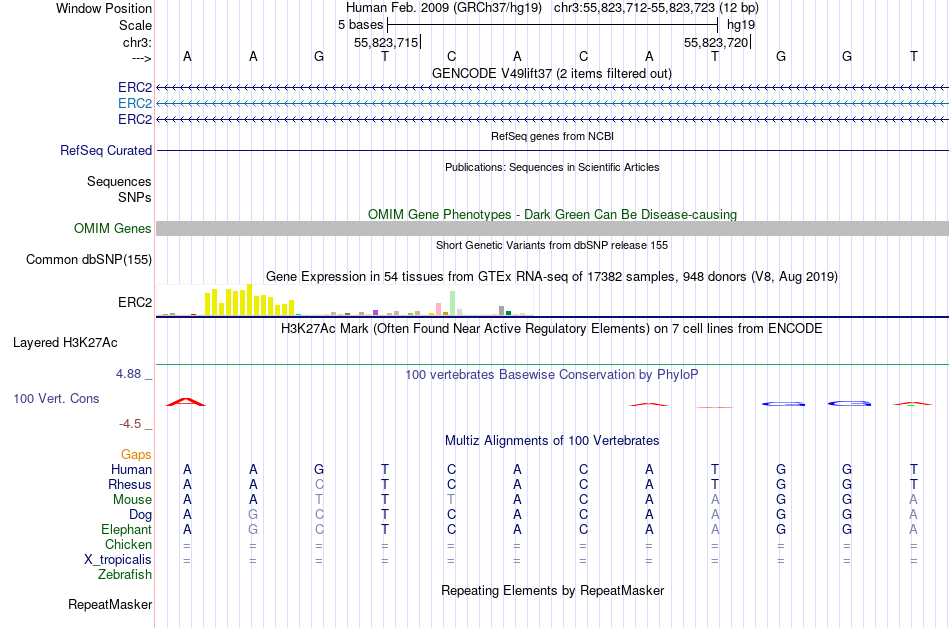Click the tall red A conservation logo
This screenshot has height=628, width=950.
[x=186, y=402]
